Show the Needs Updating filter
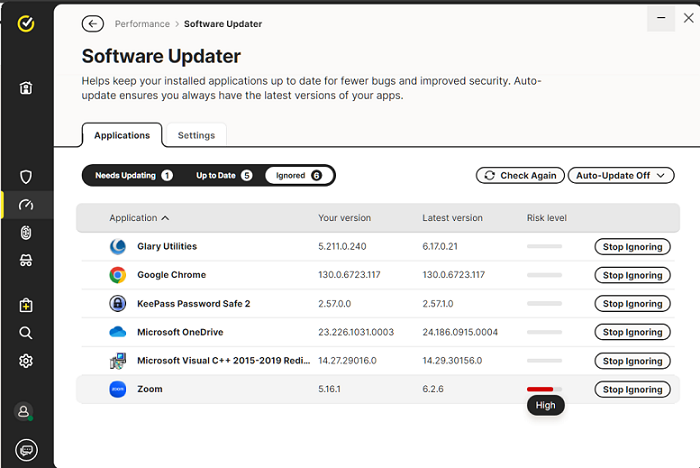This screenshot has height=468, width=700. coord(133,175)
